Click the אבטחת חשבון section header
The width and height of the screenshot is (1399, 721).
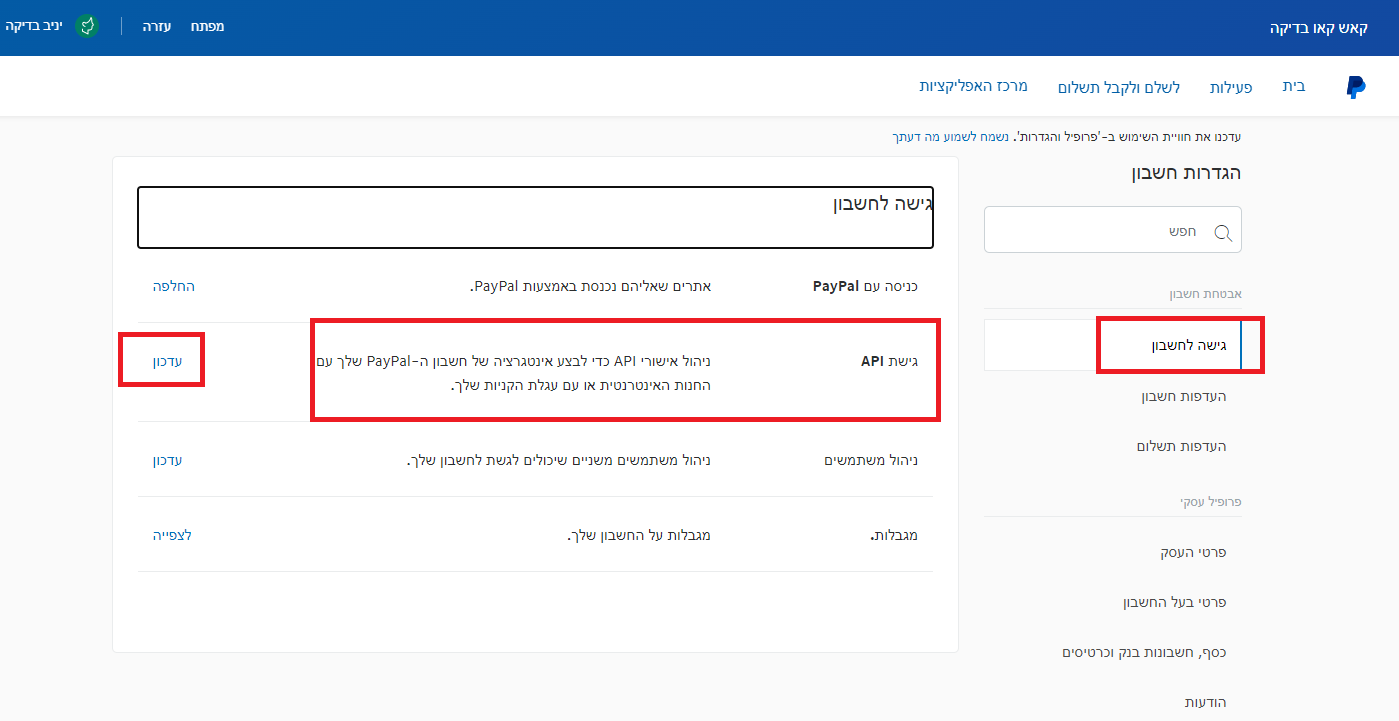pyautogui.click(x=1205, y=295)
